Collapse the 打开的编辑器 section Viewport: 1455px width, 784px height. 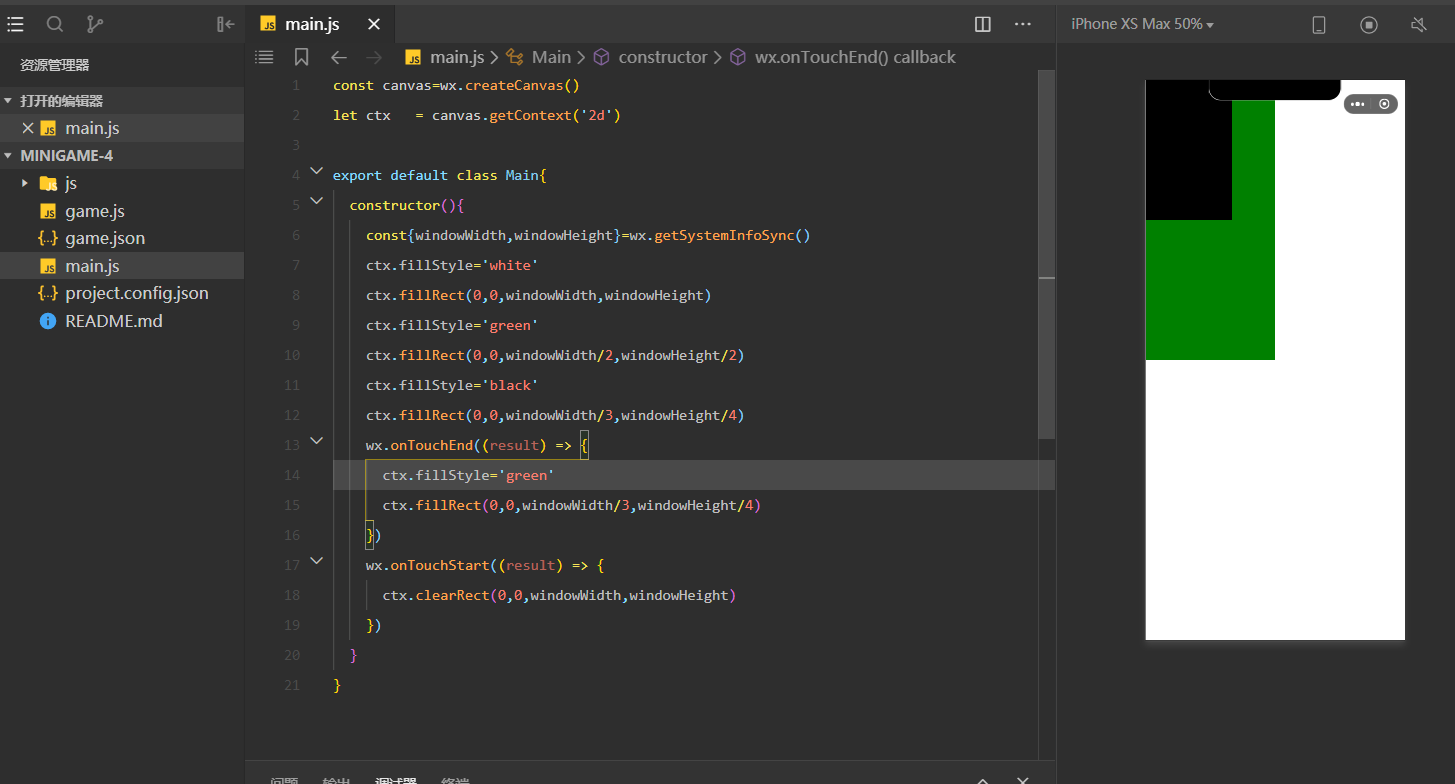coord(9,101)
